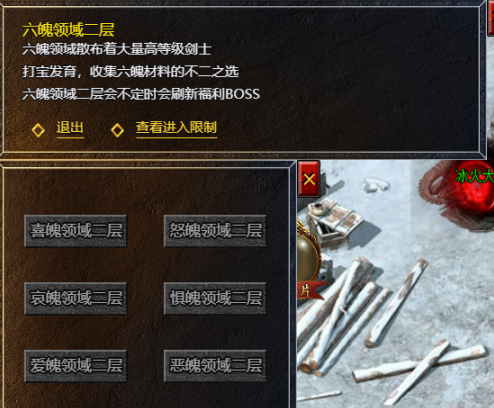The width and height of the screenshot is (494, 408).
Task: Click the red button at top-right corner
Action: tap(491, 18)
